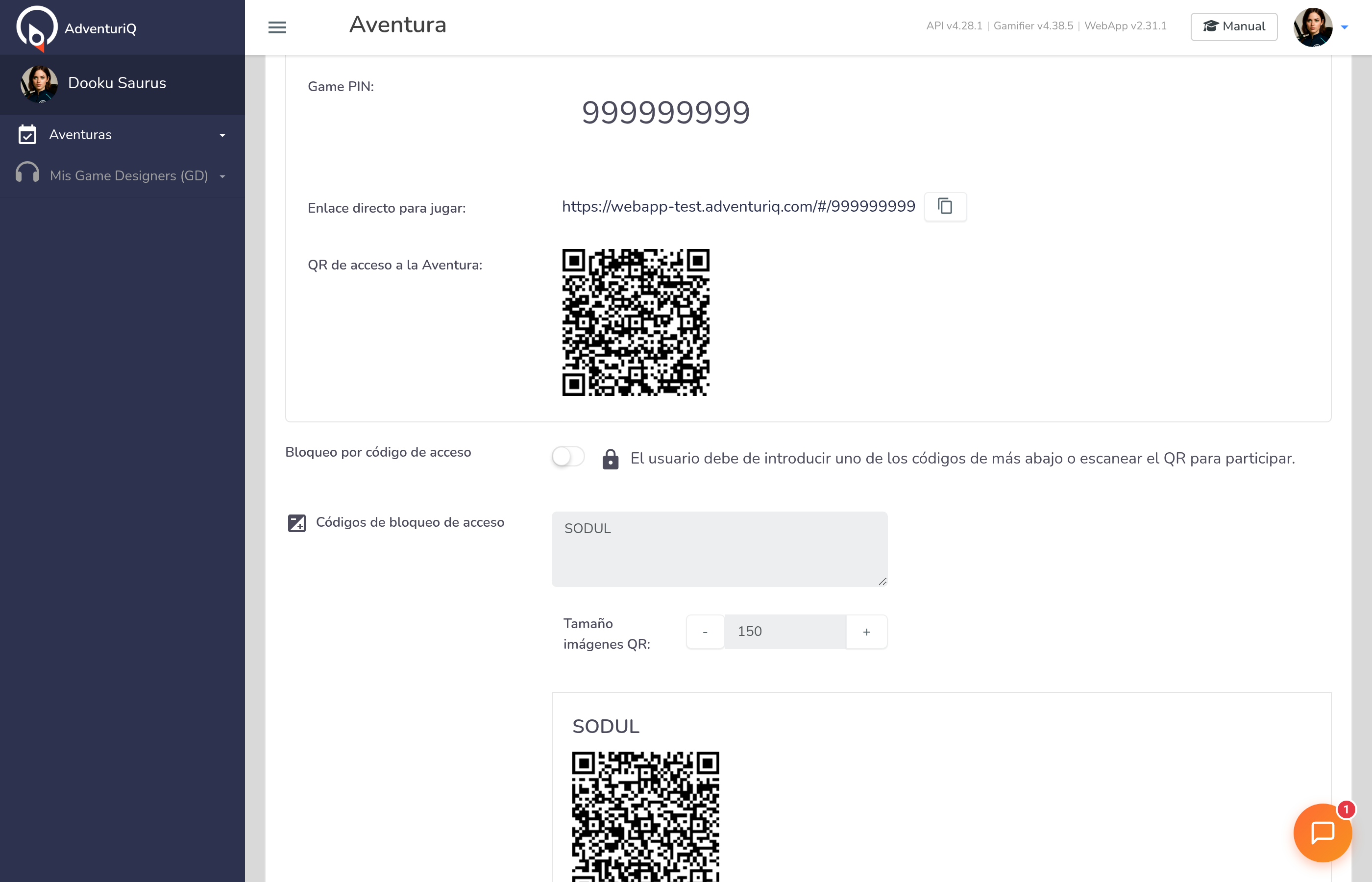This screenshot has width=1372, height=882.
Task: Click the QR size field showing 150
Action: click(x=785, y=632)
